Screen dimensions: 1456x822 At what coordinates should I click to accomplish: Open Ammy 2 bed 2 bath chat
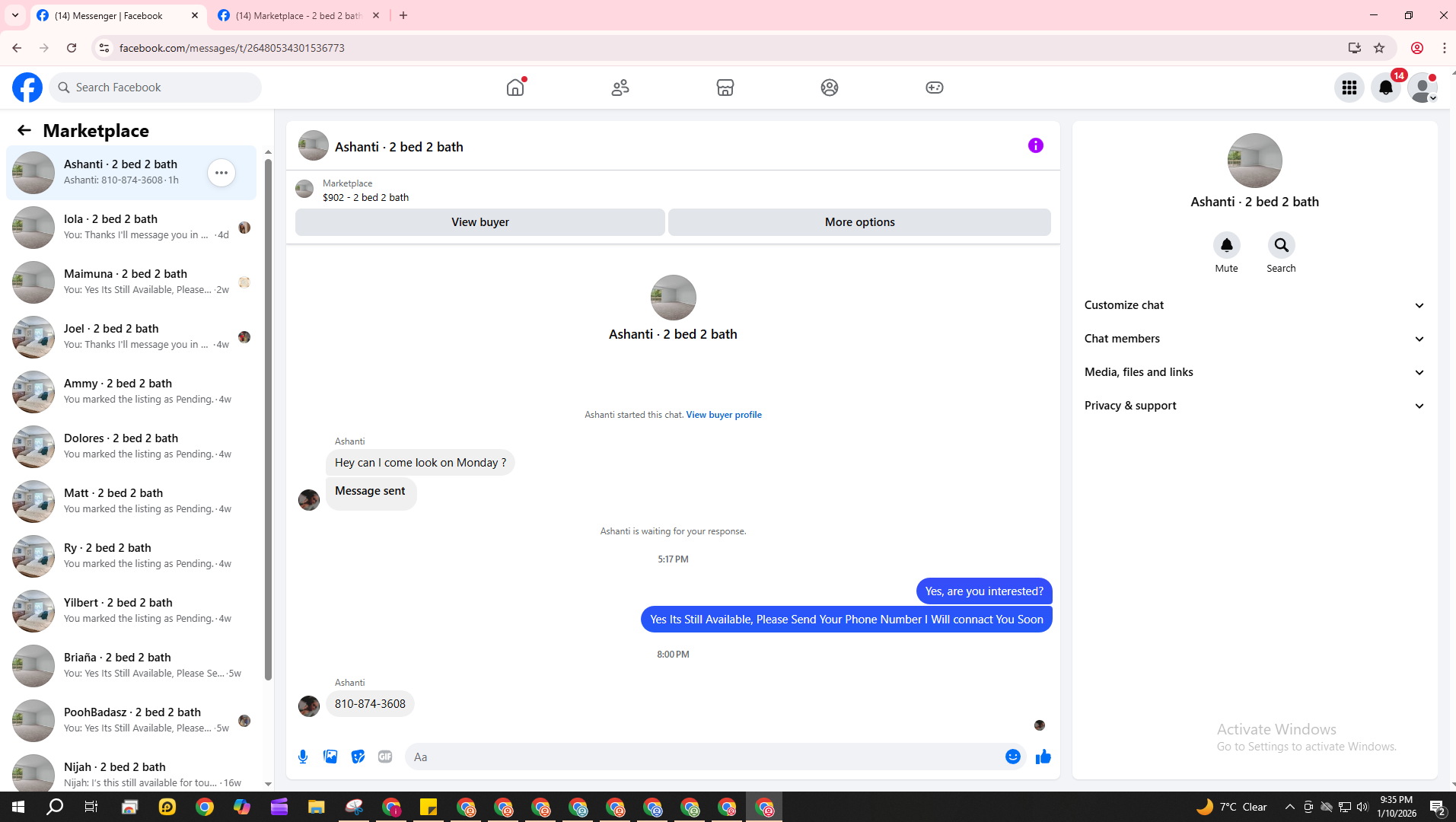(131, 392)
